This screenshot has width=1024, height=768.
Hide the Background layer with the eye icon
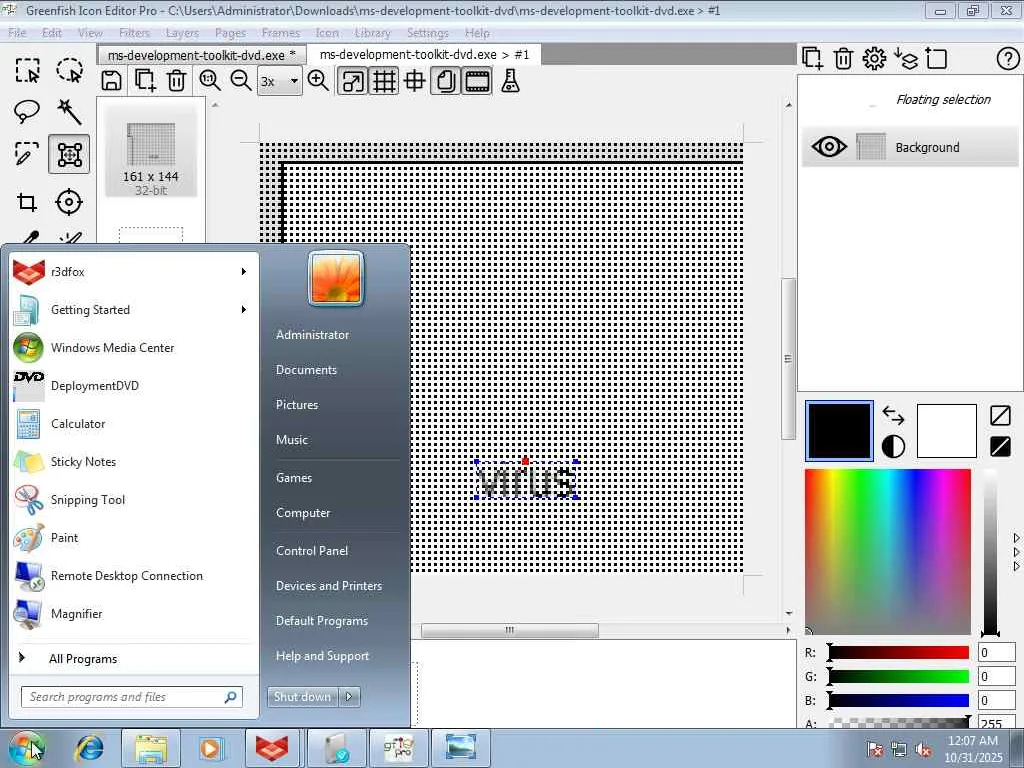pyautogui.click(x=829, y=147)
